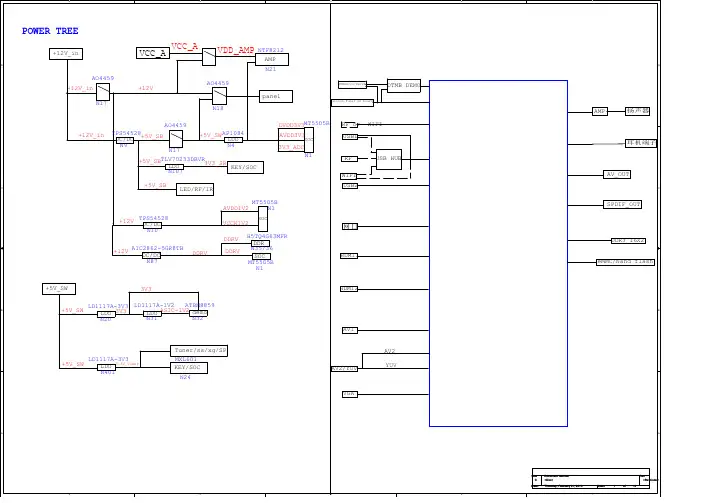This screenshot has height=503, width=711.
Task: Click the AO4459 switch symbol labeled N18
Action: point(219,96)
